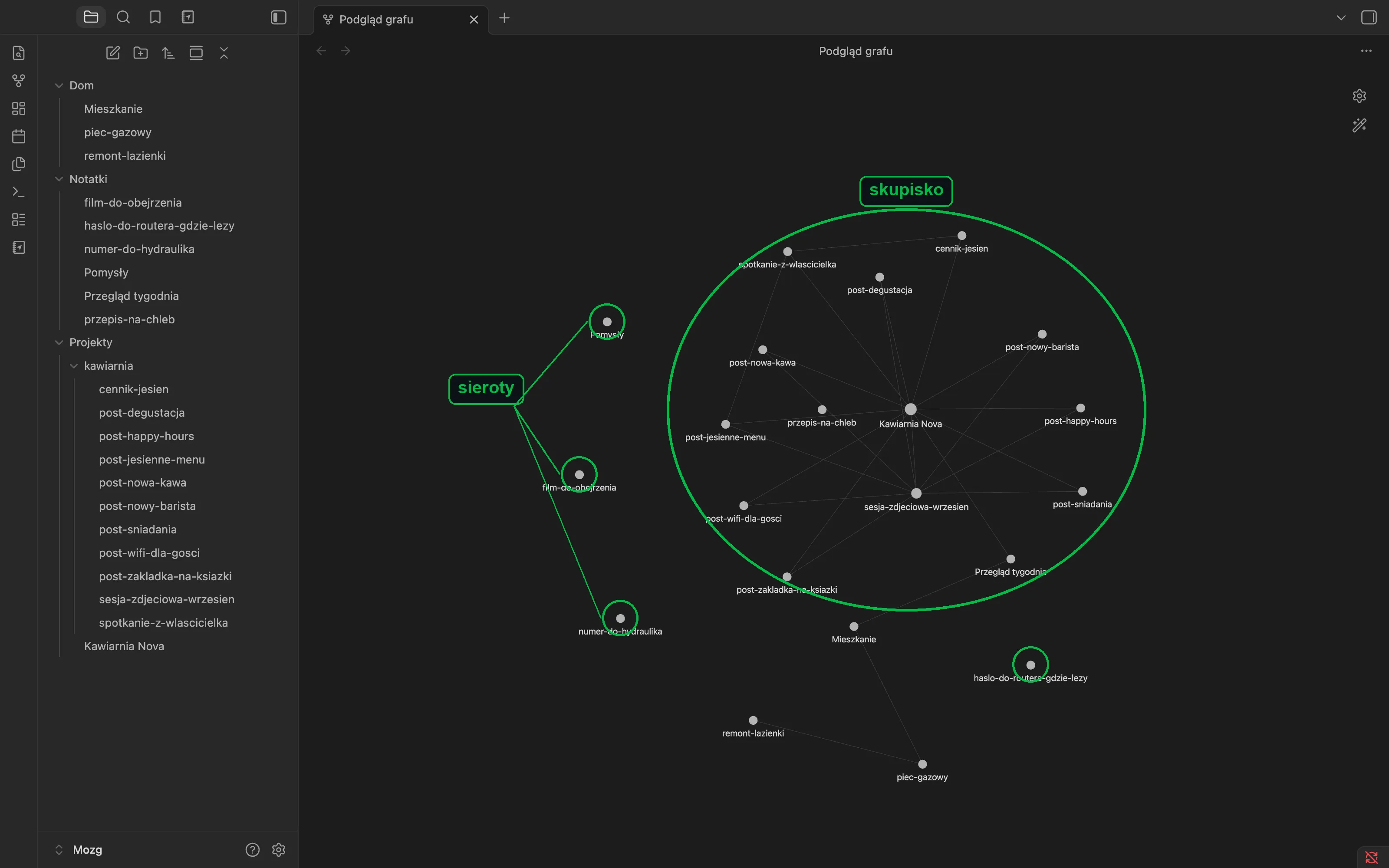The image size is (1389, 868).
Task: Open piec-gazowy note in tree
Action: click(x=118, y=132)
